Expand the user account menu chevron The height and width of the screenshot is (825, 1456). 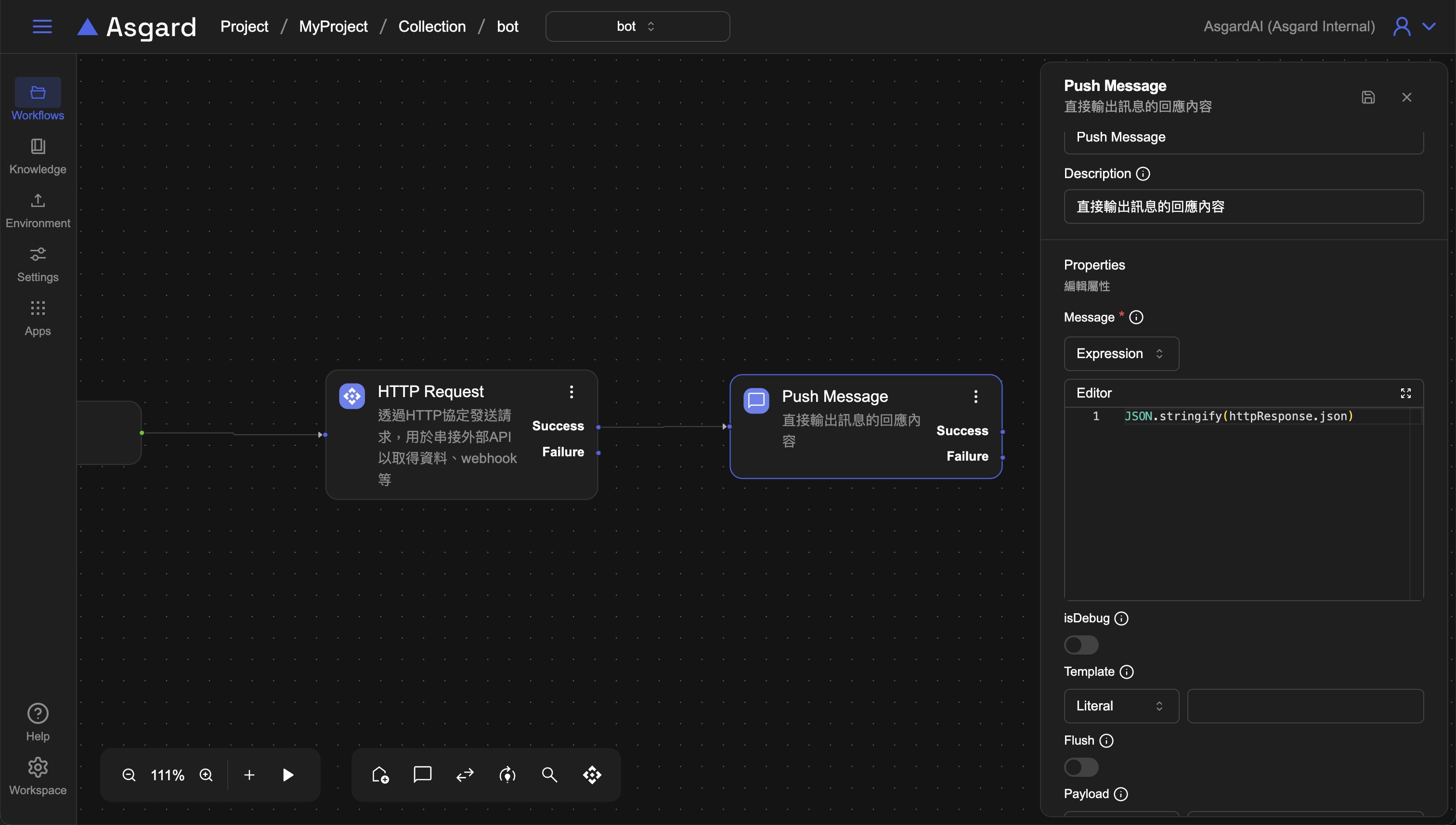[x=1429, y=26]
